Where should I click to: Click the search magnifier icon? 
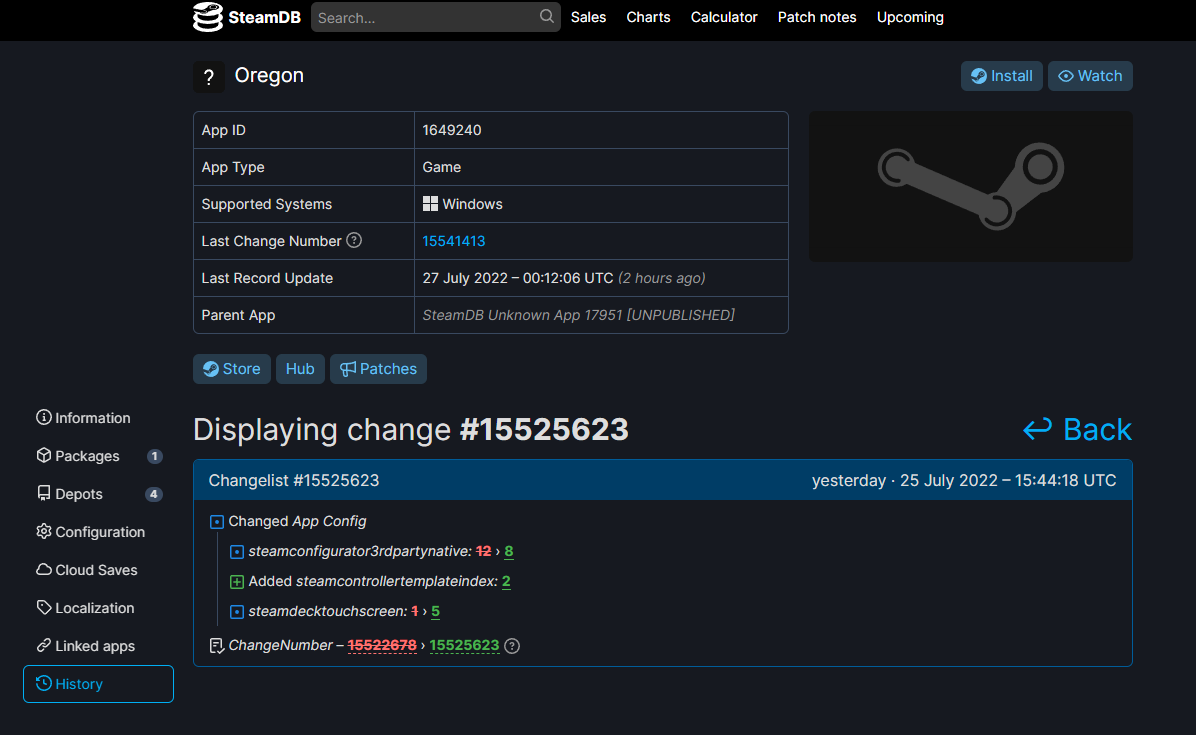click(546, 16)
